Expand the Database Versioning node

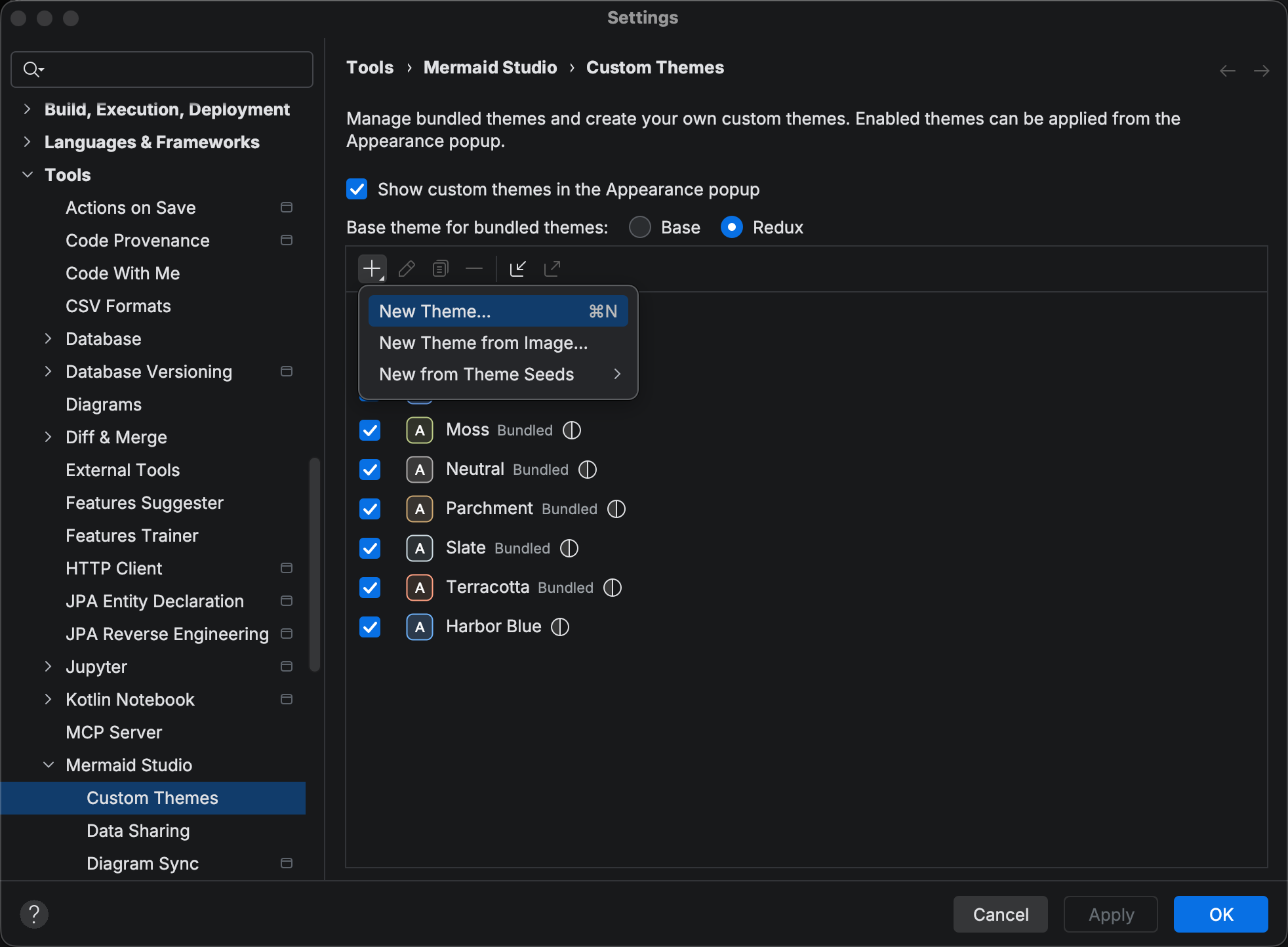[48, 371]
